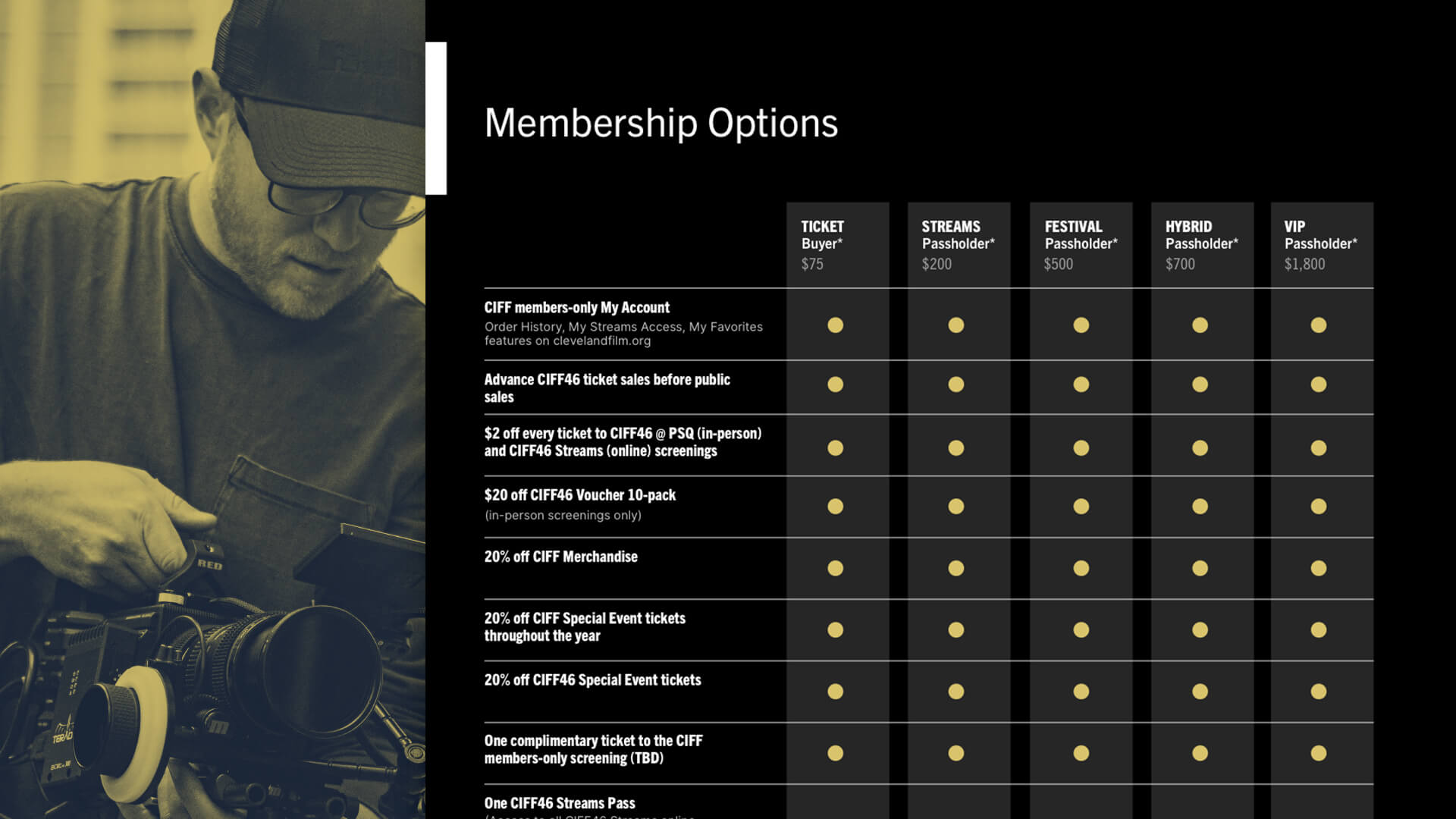
Task: Select the VIP Passholder $1,800 column header
Action: 1322,245
